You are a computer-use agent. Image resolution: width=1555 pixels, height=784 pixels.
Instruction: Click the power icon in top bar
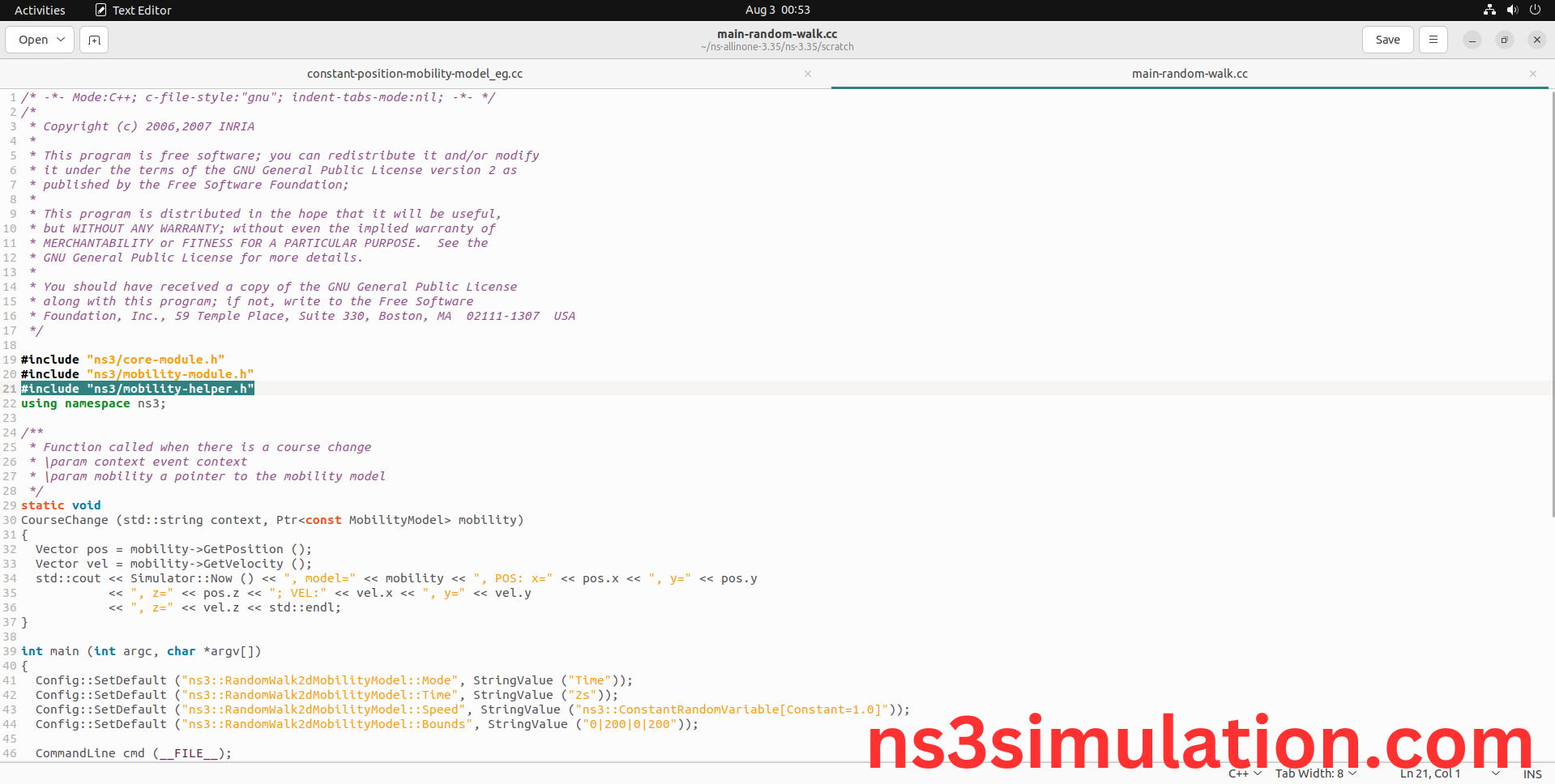(1535, 10)
